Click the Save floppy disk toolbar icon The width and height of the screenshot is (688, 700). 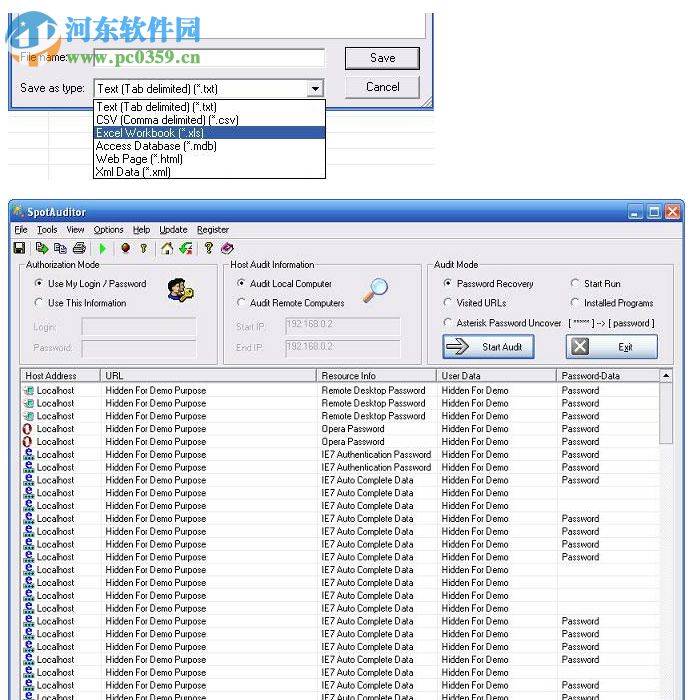(19, 248)
